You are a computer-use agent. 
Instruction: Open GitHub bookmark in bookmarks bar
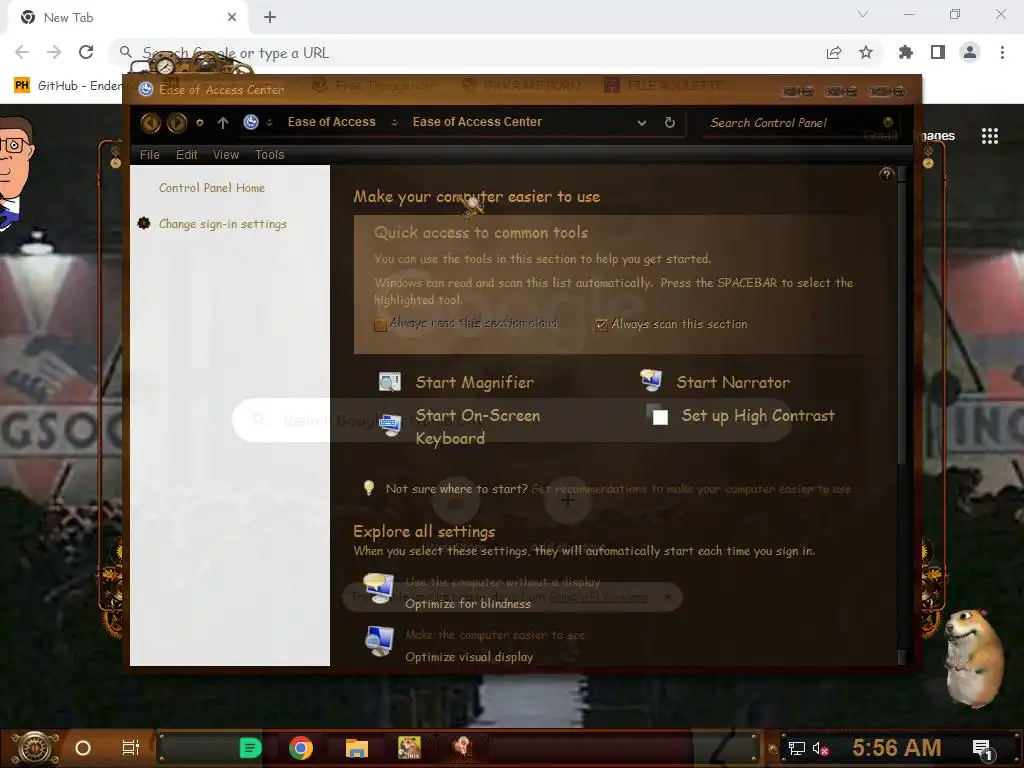(69, 86)
